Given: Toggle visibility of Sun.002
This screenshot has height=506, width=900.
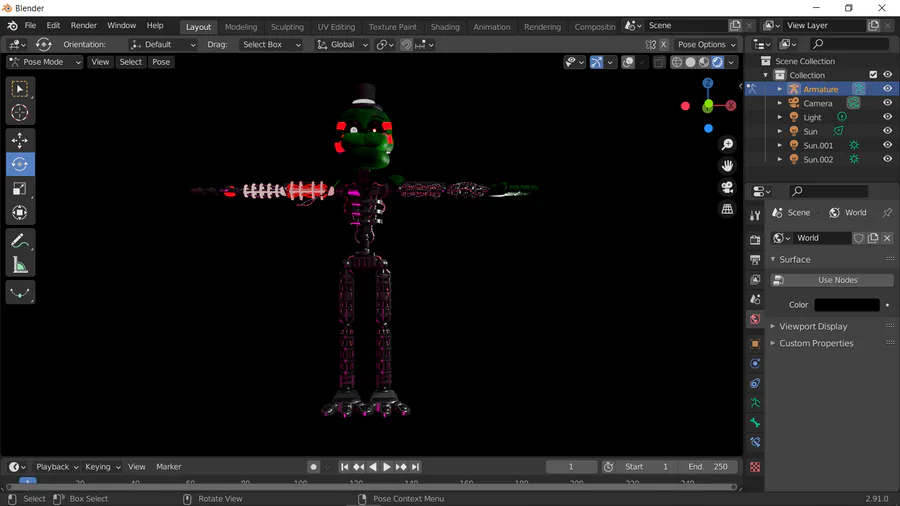Looking at the screenshot, I should tap(887, 159).
